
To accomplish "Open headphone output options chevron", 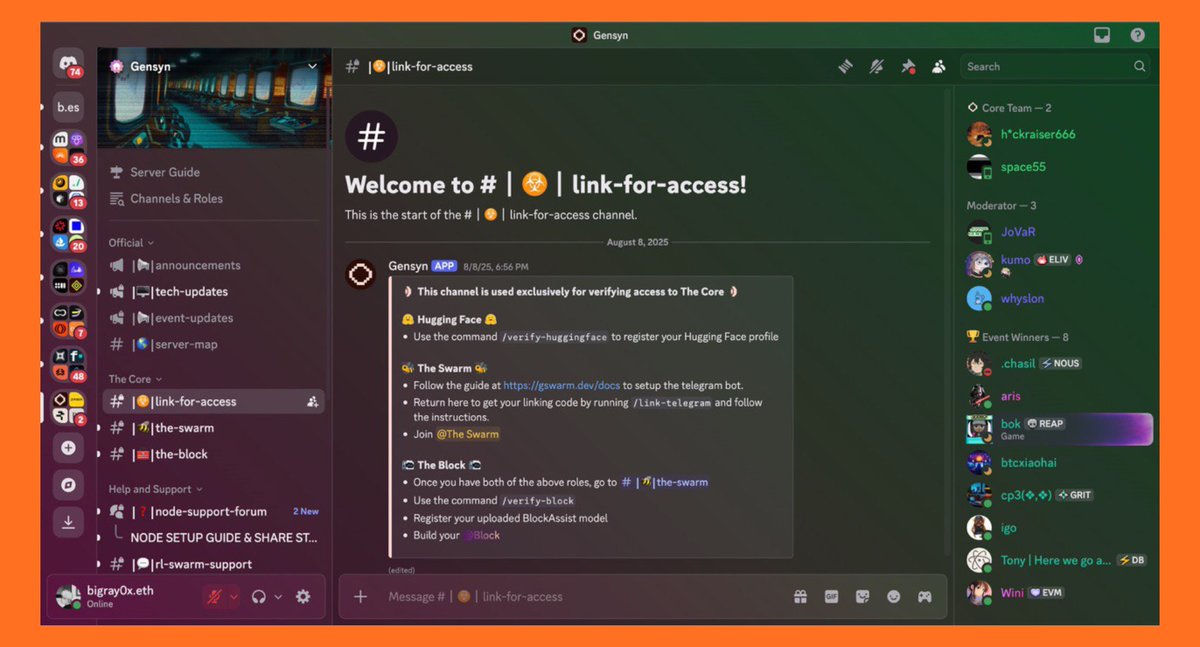I will tap(278, 597).
